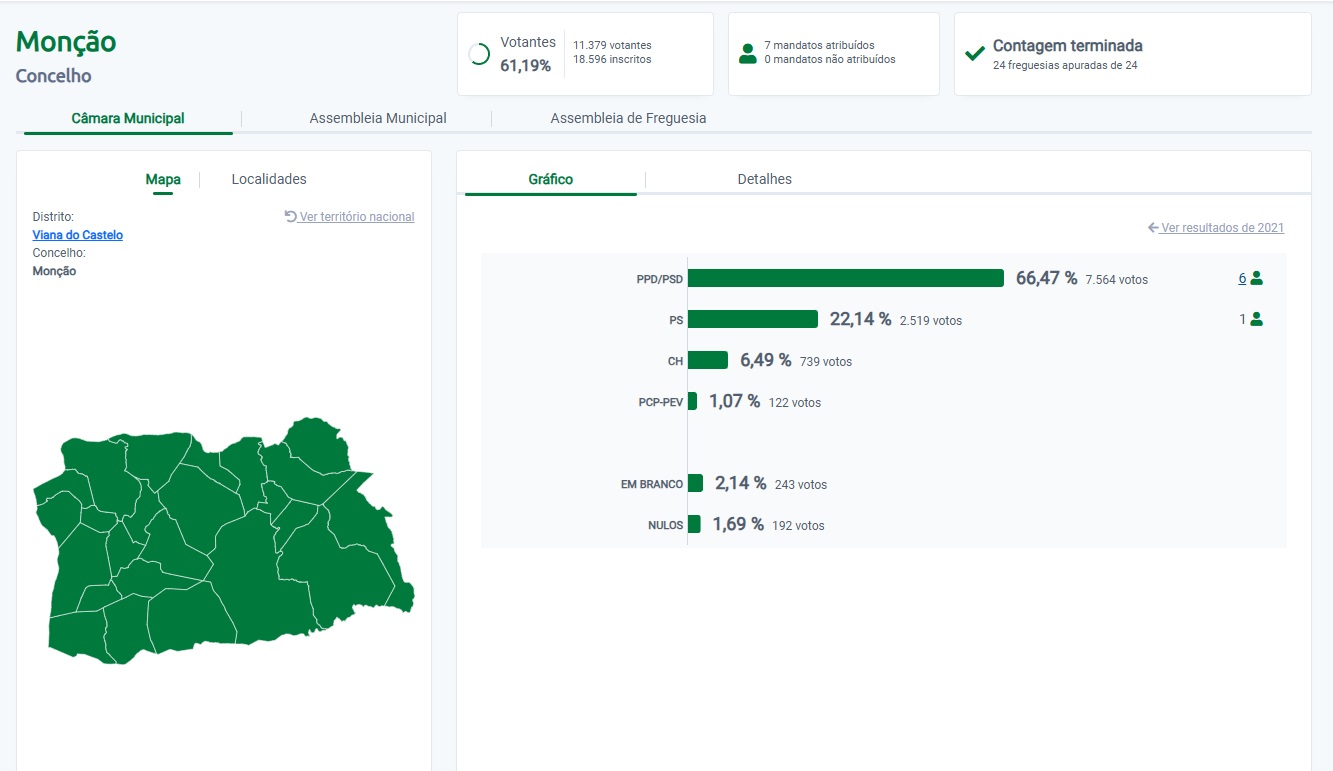Click the left arrow icon beside Ver resultados de 2021

click(1153, 228)
